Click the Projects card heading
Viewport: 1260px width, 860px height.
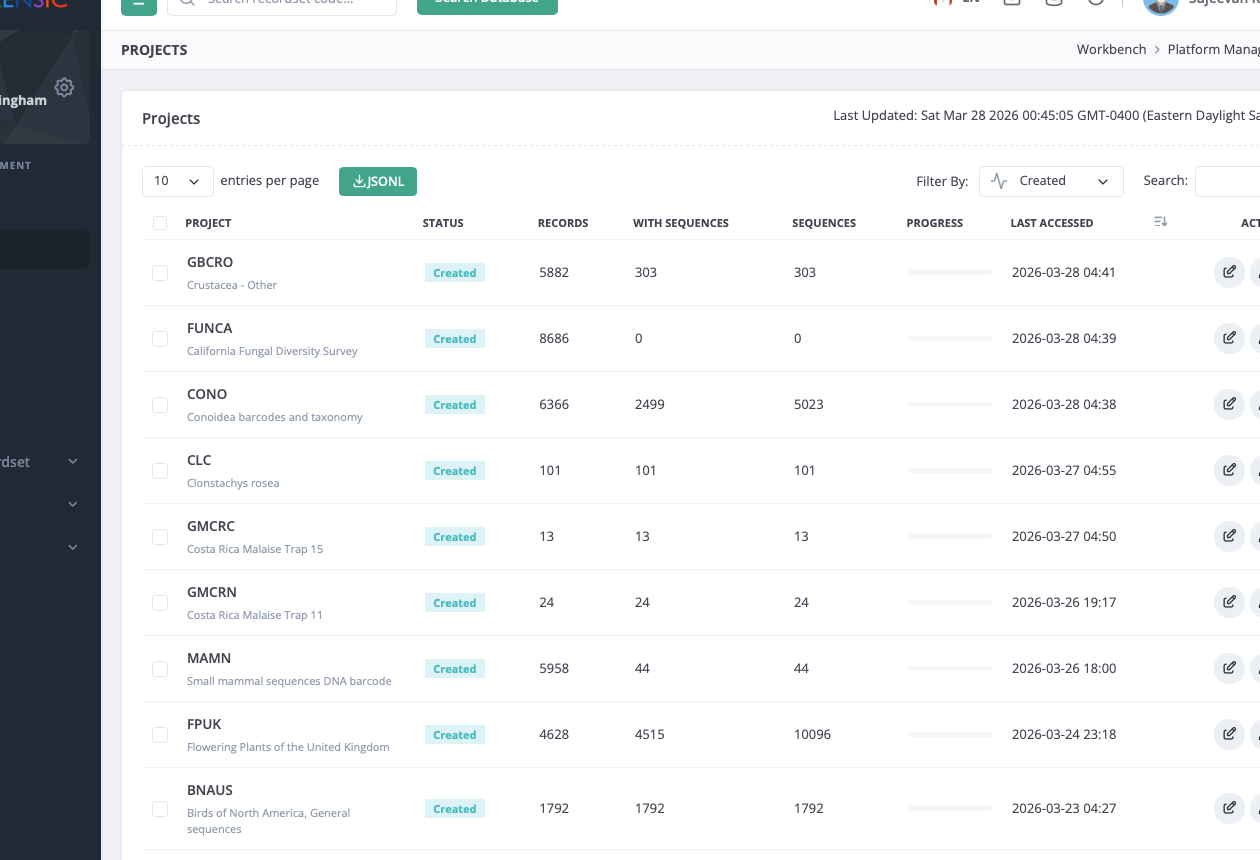(171, 118)
